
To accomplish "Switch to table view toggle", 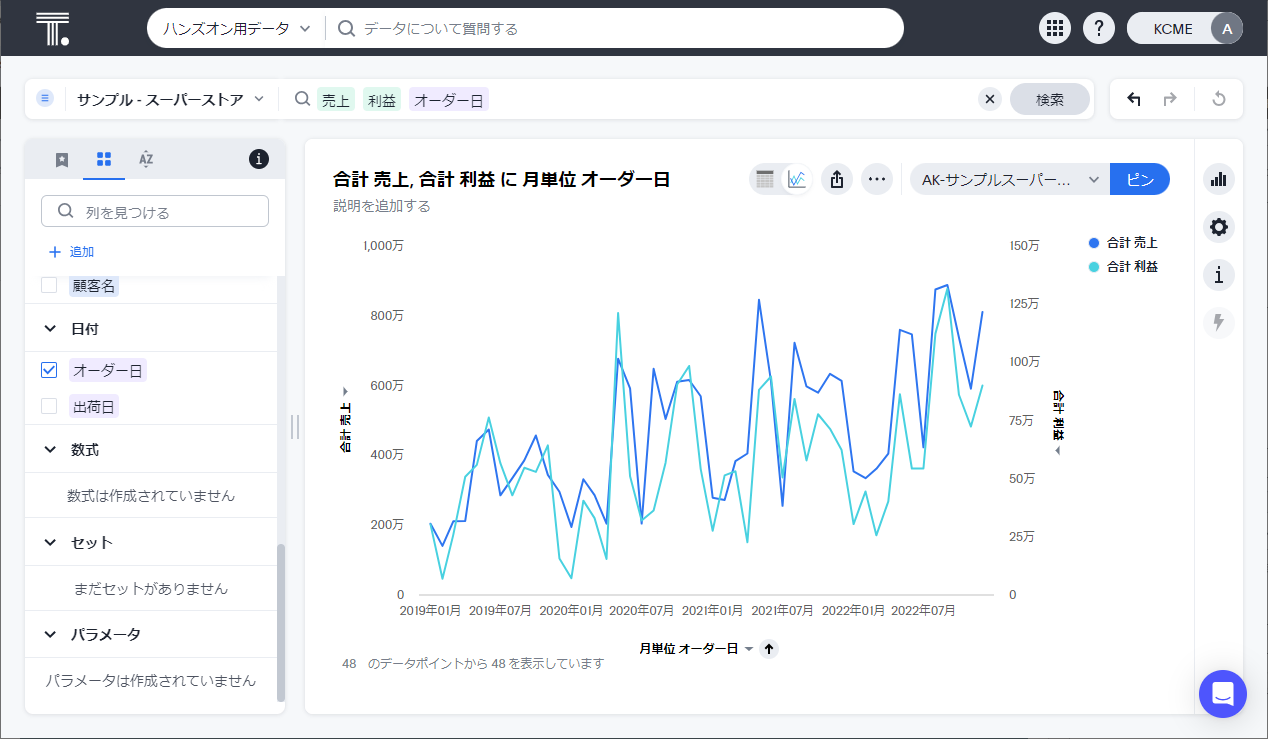I will (x=765, y=180).
